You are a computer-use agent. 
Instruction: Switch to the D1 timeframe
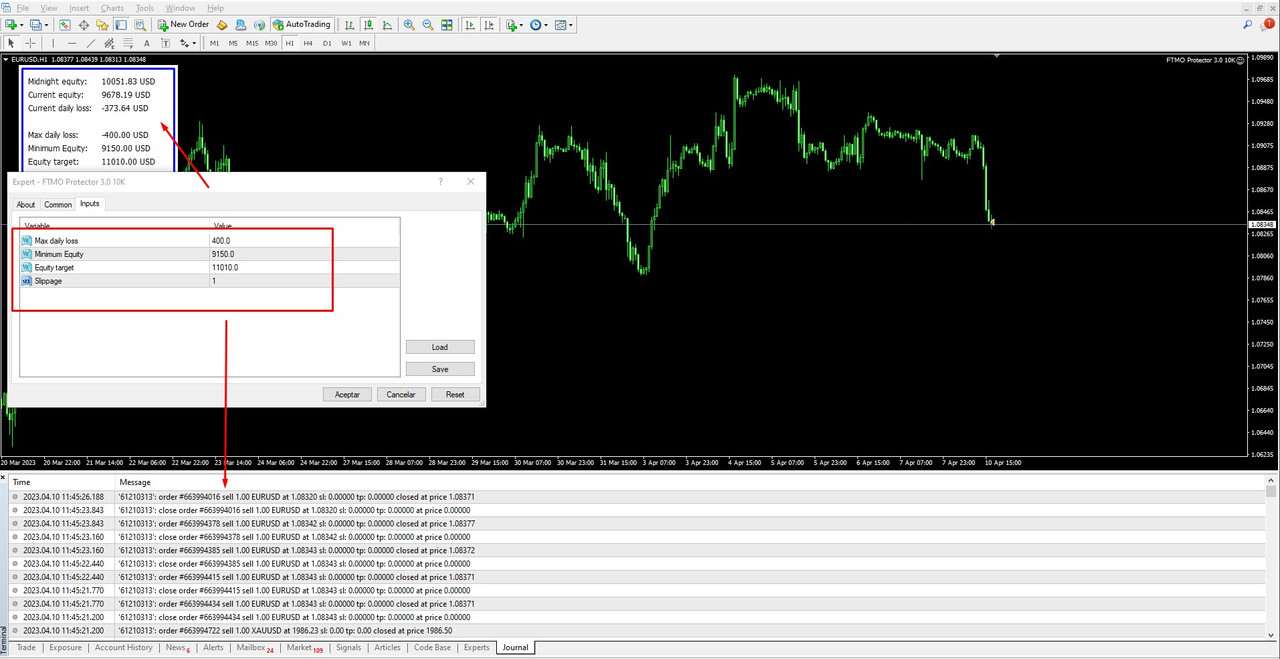[327, 43]
